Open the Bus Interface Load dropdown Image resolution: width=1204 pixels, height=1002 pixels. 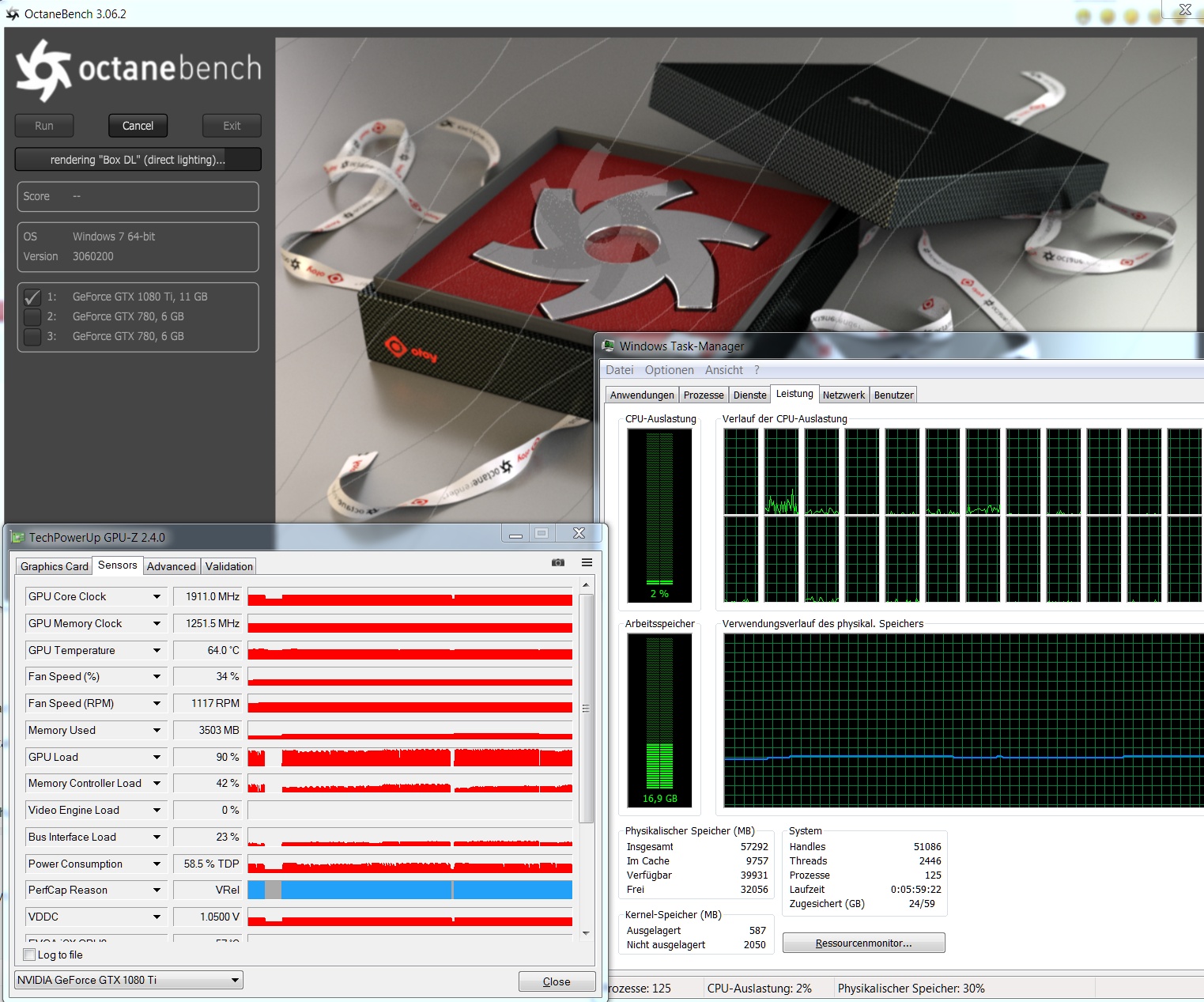point(157,838)
